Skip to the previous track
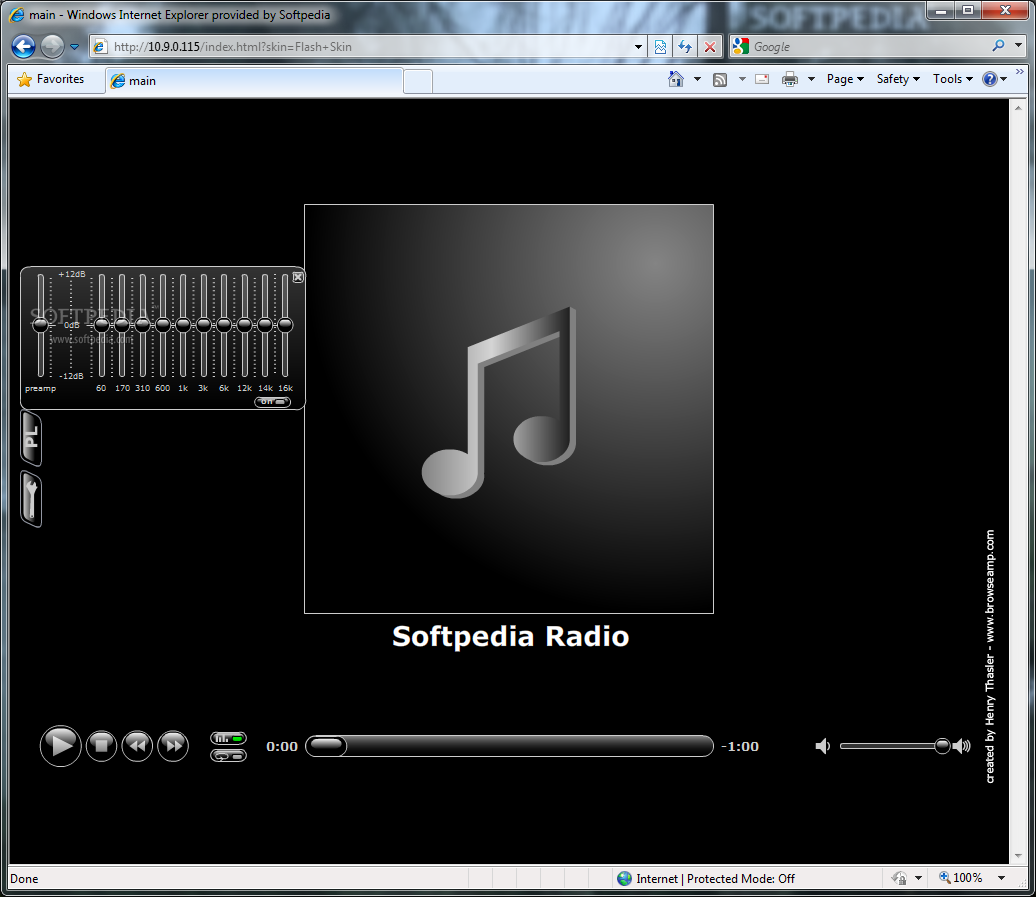This screenshot has height=897, width=1036. pos(137,746)
